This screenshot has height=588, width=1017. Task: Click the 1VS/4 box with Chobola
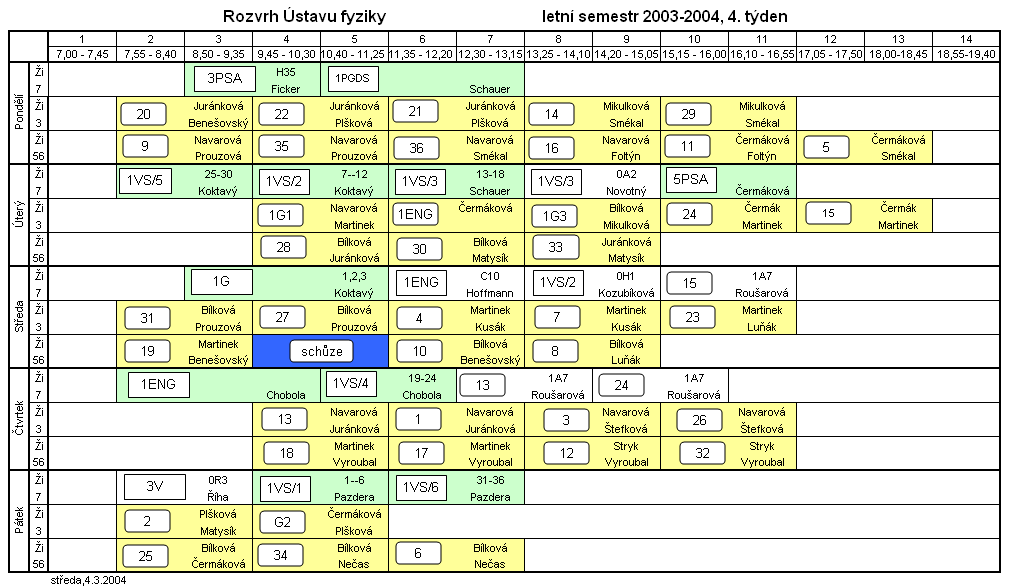351,384
